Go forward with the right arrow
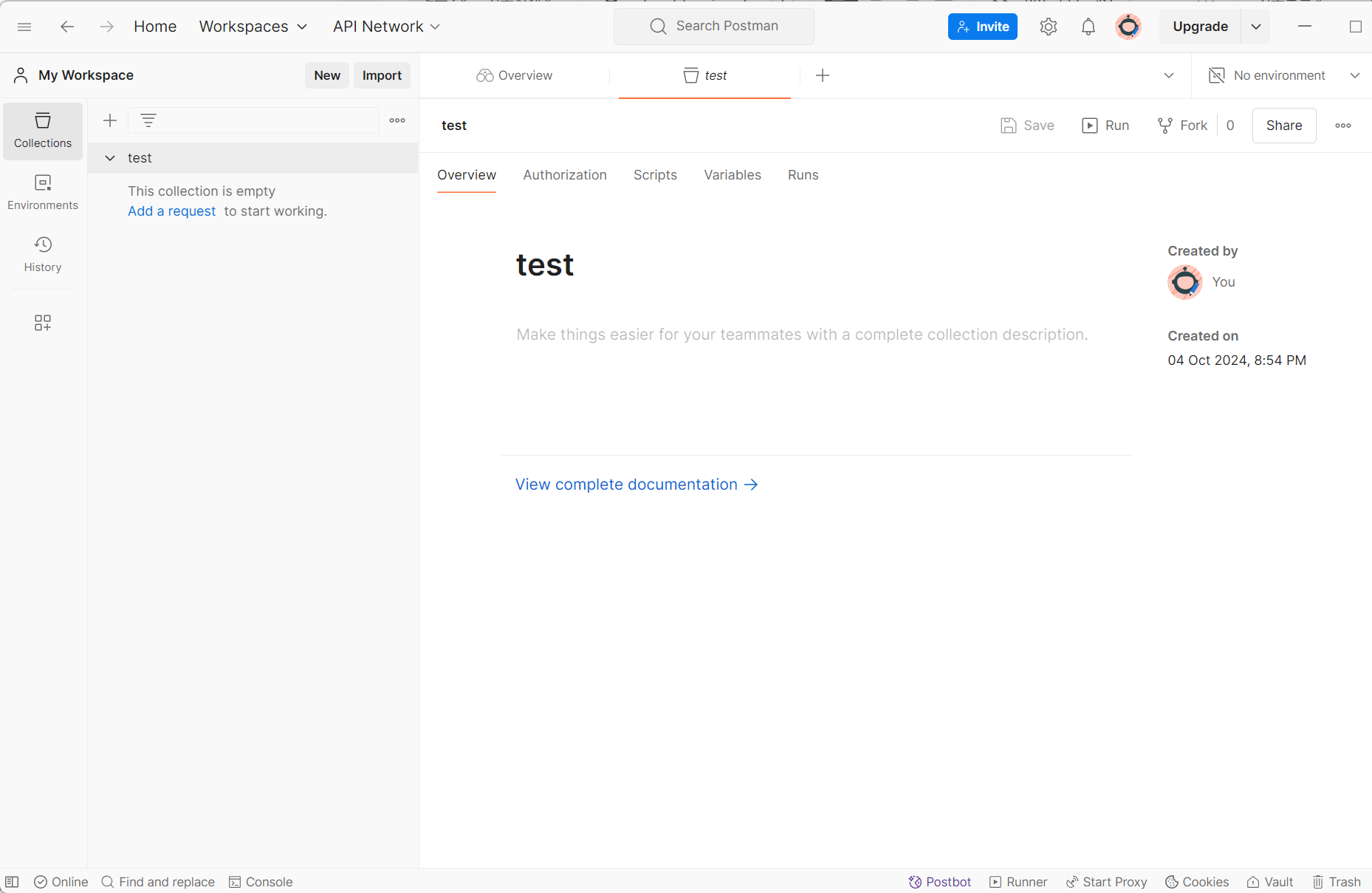 click(x=107, y=27)
